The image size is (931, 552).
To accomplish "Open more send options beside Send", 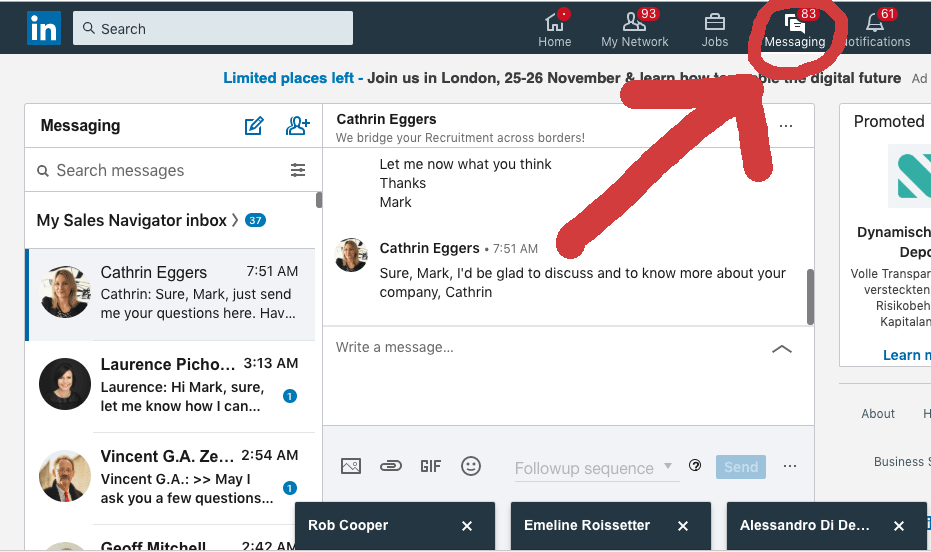I will pyautogui.click(x=790, y=466).
